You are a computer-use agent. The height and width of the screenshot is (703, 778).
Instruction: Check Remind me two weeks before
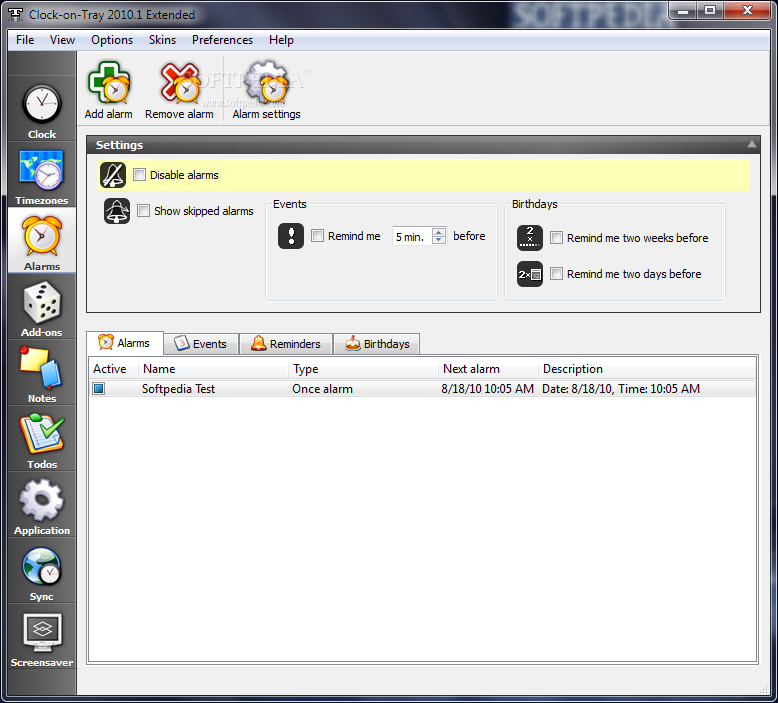pyautogui.click(x=556, y=238)
